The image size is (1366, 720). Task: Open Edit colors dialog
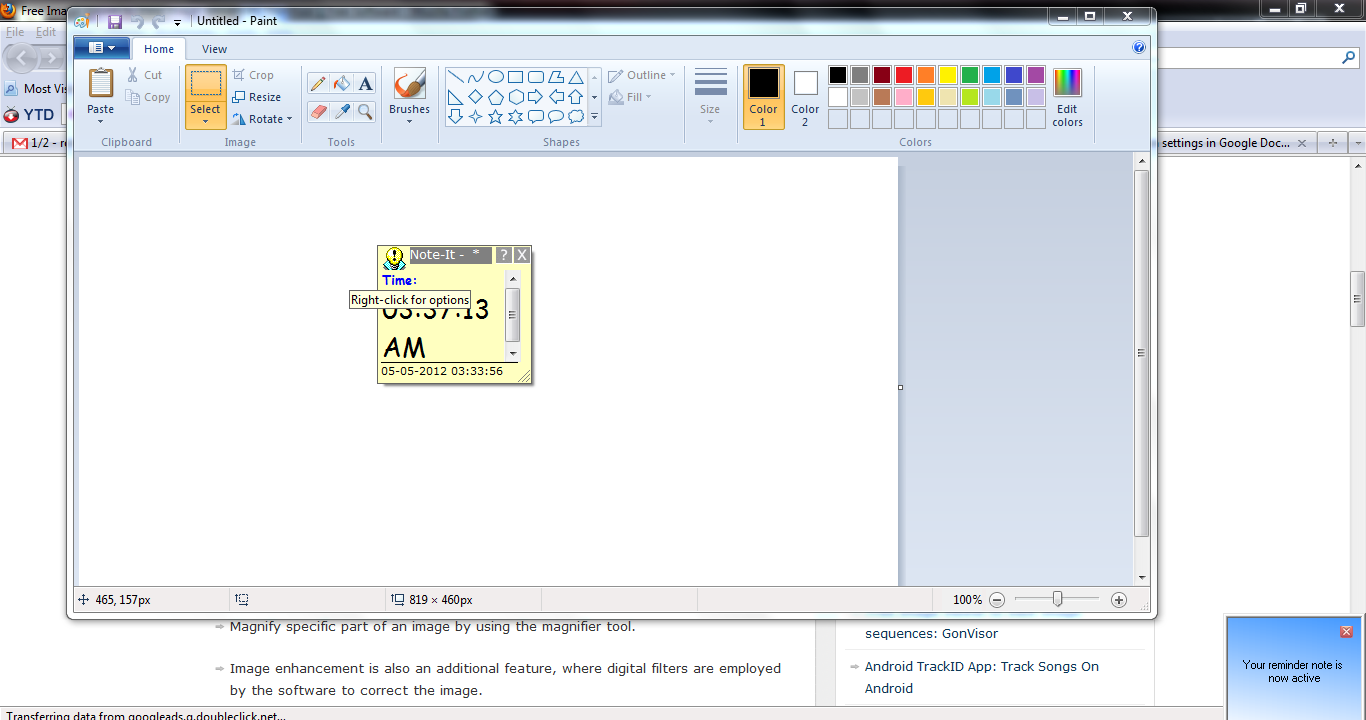(x=1067, y=97)
